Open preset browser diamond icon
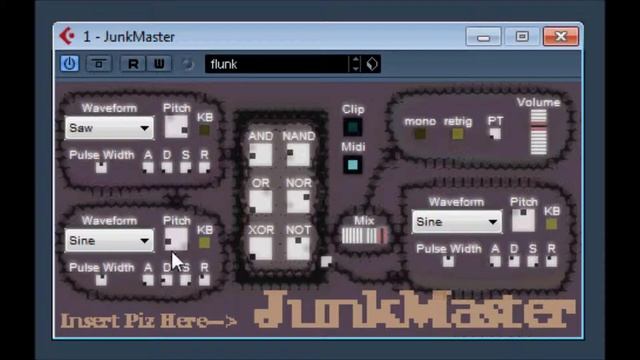The image size is (640, 360). 372,64
